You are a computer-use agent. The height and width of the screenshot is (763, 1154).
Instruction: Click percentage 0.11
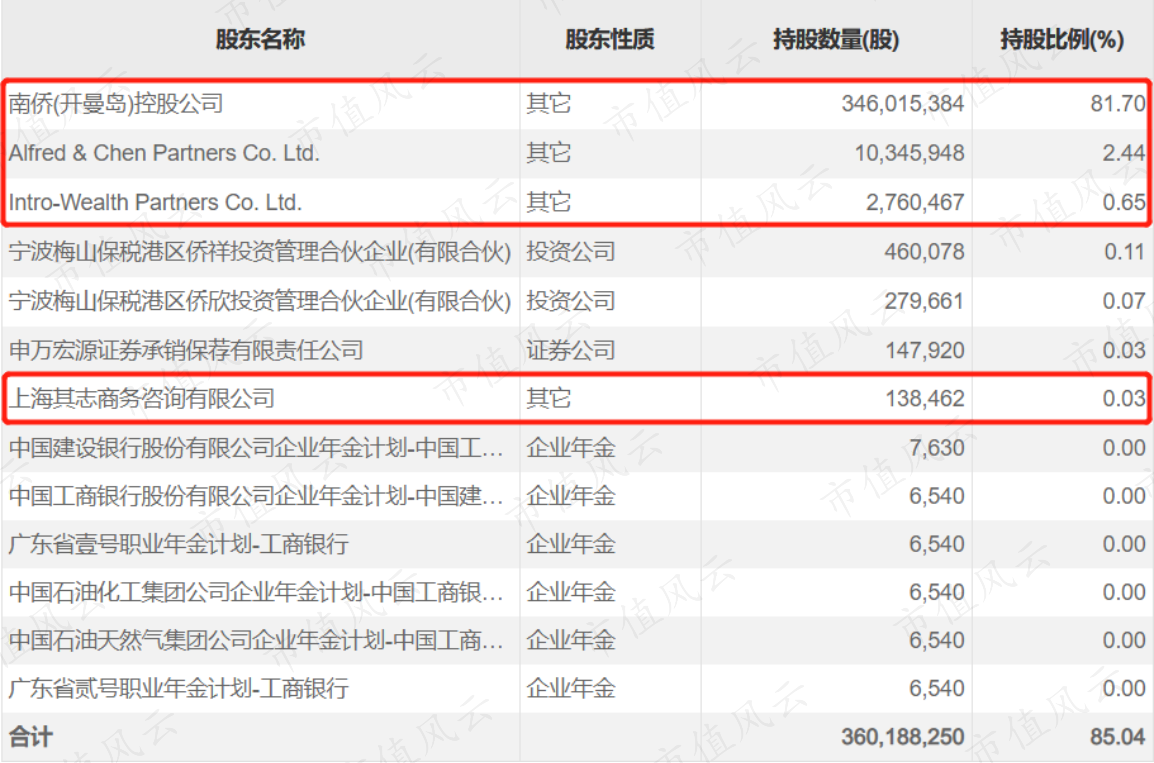1124,252
